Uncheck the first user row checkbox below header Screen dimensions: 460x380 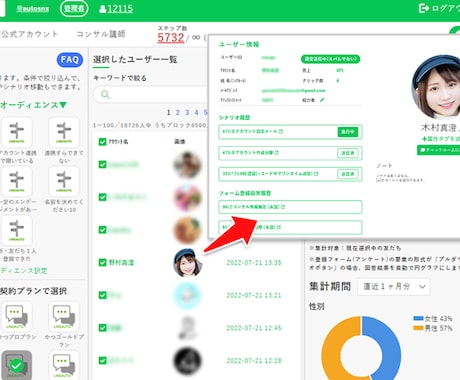[102, 164]
